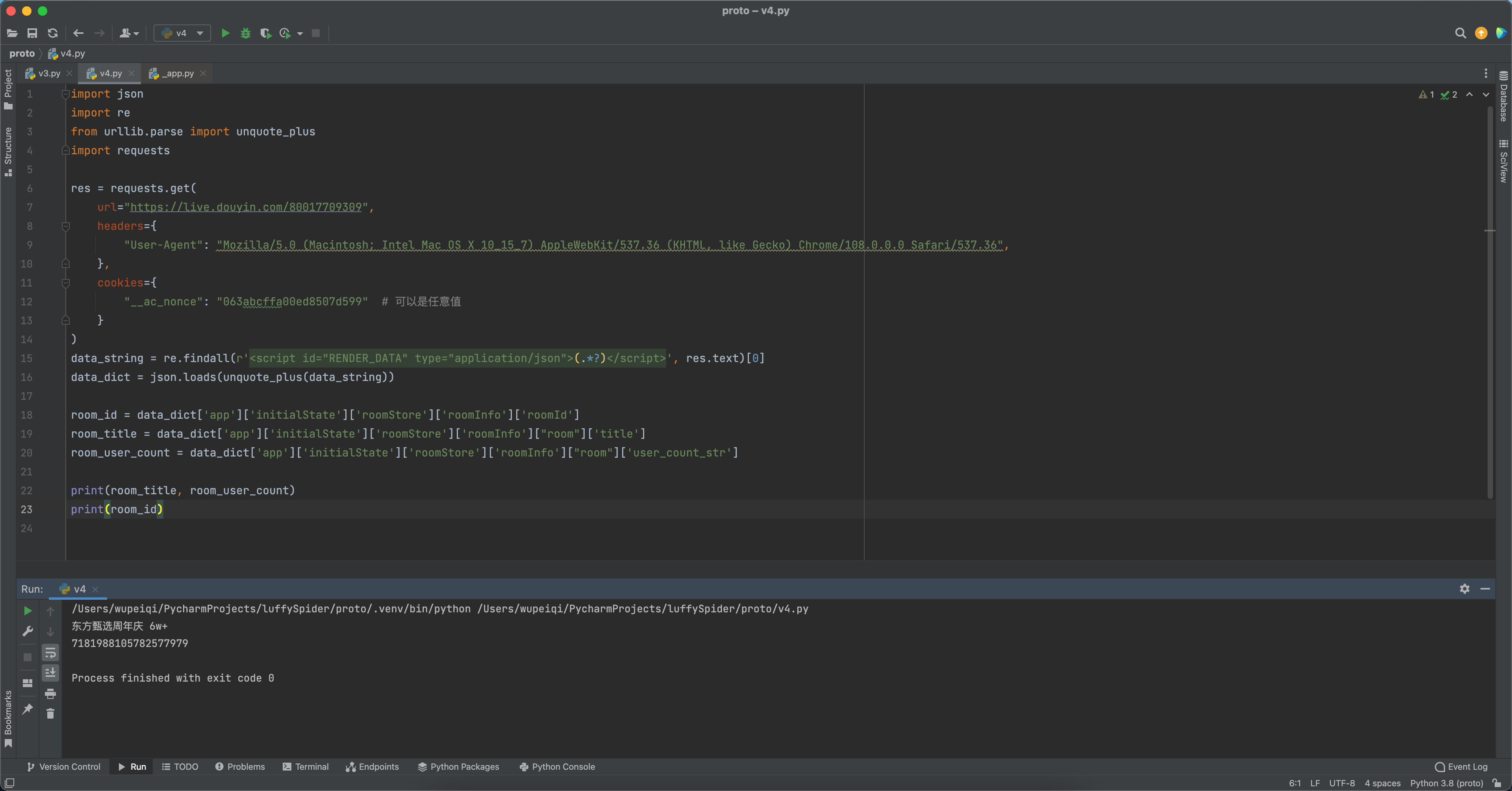Screen dimensions: 1512x791
Task: Open the JetBrains toolbox icon at top right
Action: pyautogui.click(x=1501, y=33)
